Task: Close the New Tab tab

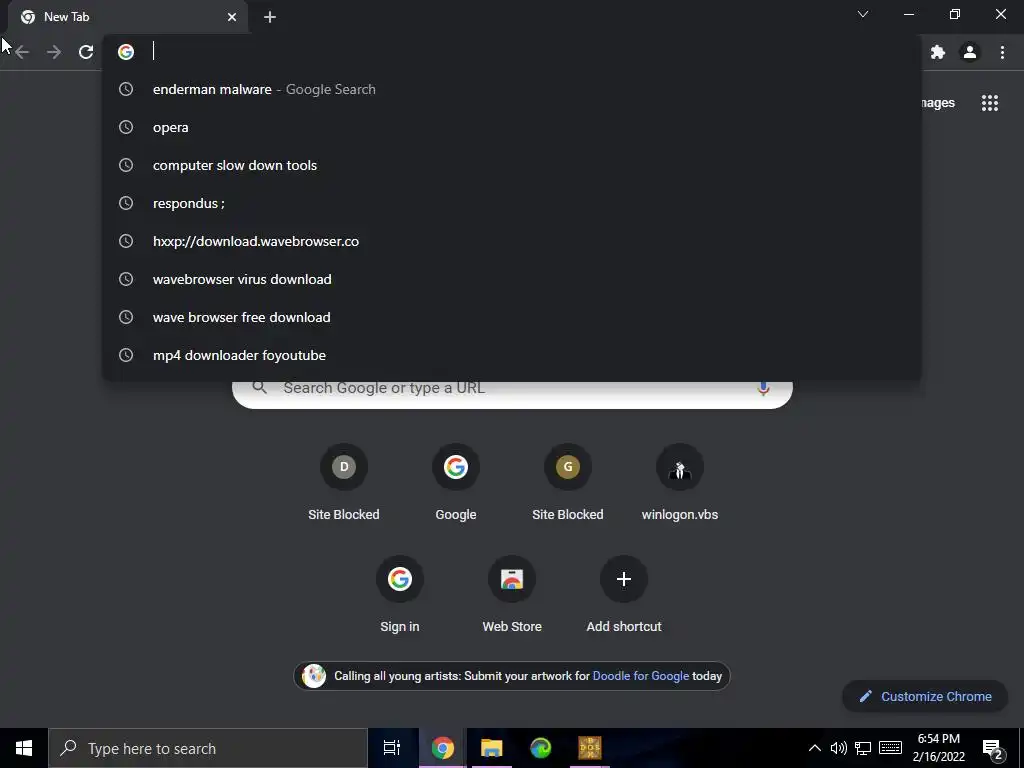Action: coord(232,18)
